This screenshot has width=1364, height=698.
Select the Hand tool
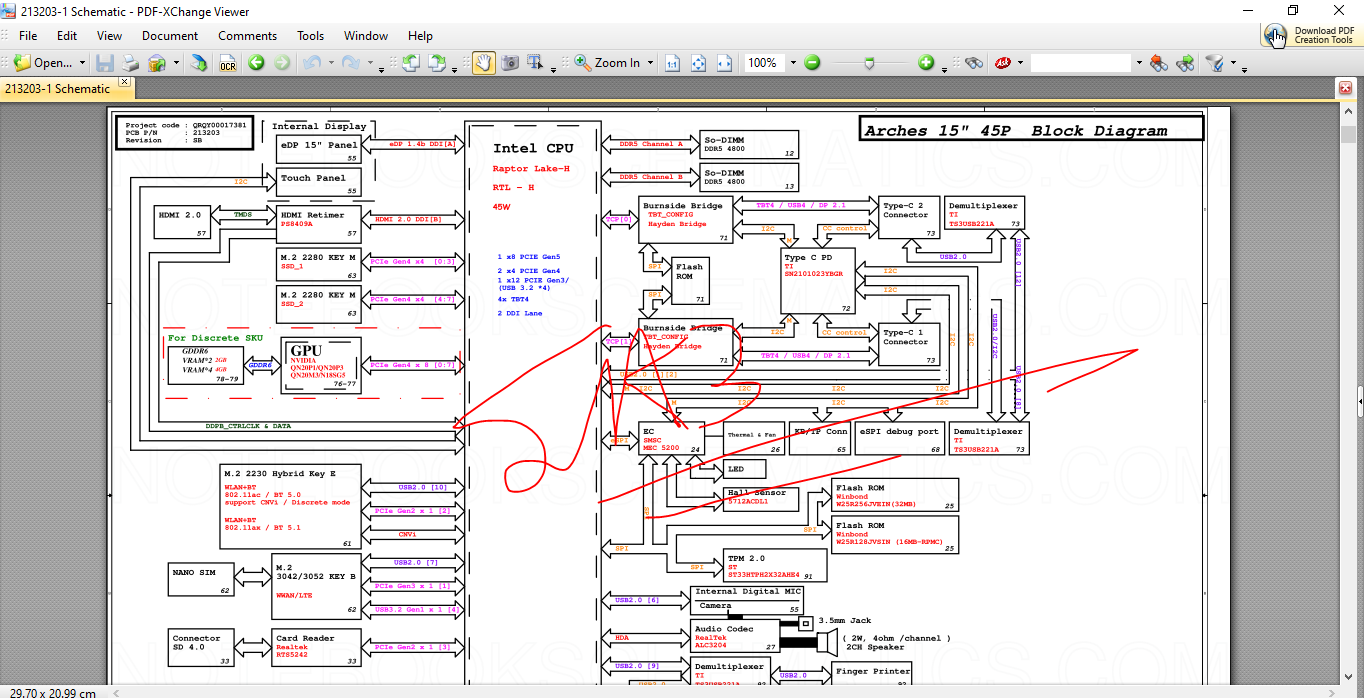484,63
